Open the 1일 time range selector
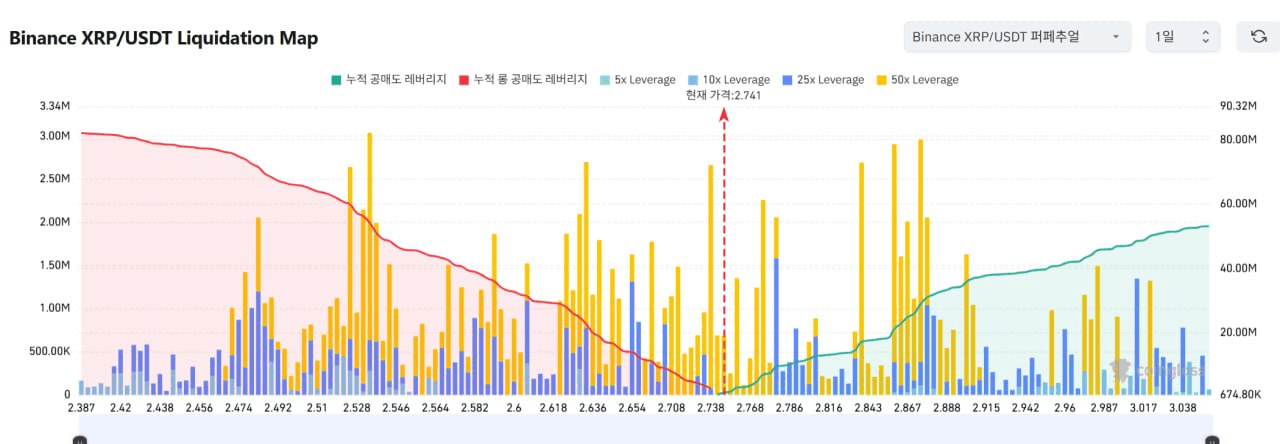1280x444 pixels. pyautogui.click(x=1183, y=37)
